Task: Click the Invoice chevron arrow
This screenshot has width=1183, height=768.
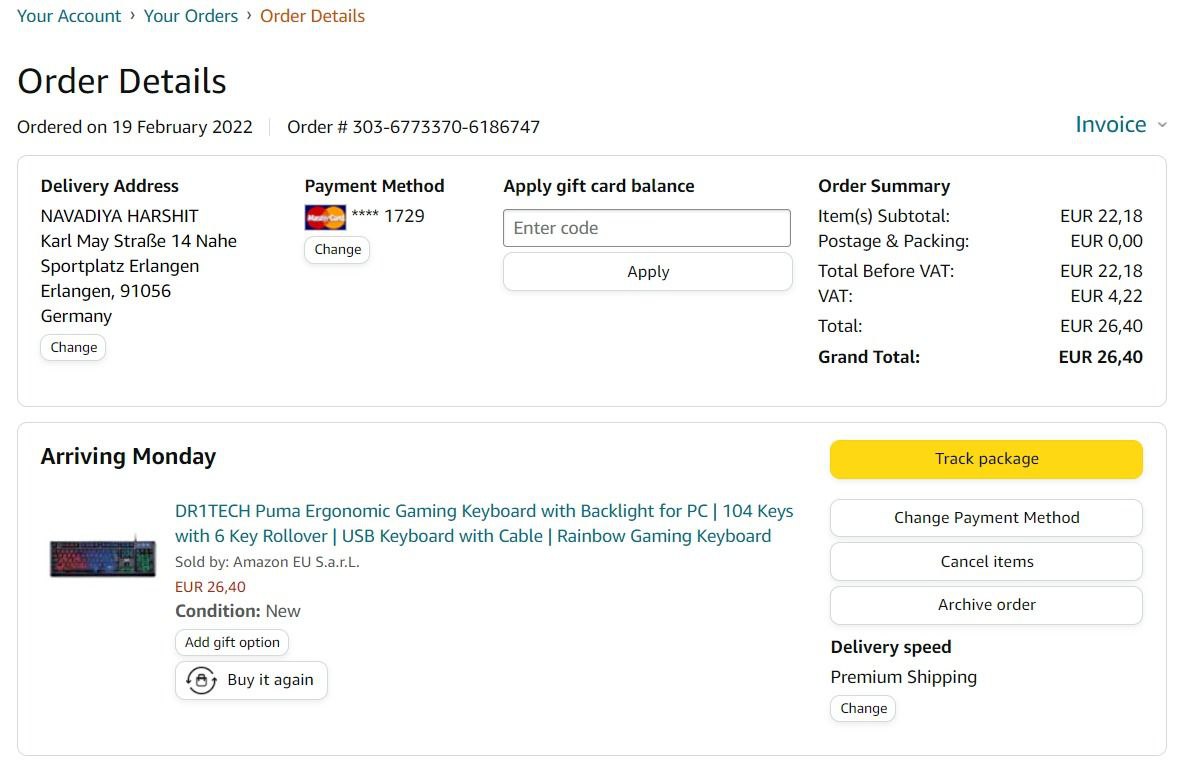Action: [1162, 126]
